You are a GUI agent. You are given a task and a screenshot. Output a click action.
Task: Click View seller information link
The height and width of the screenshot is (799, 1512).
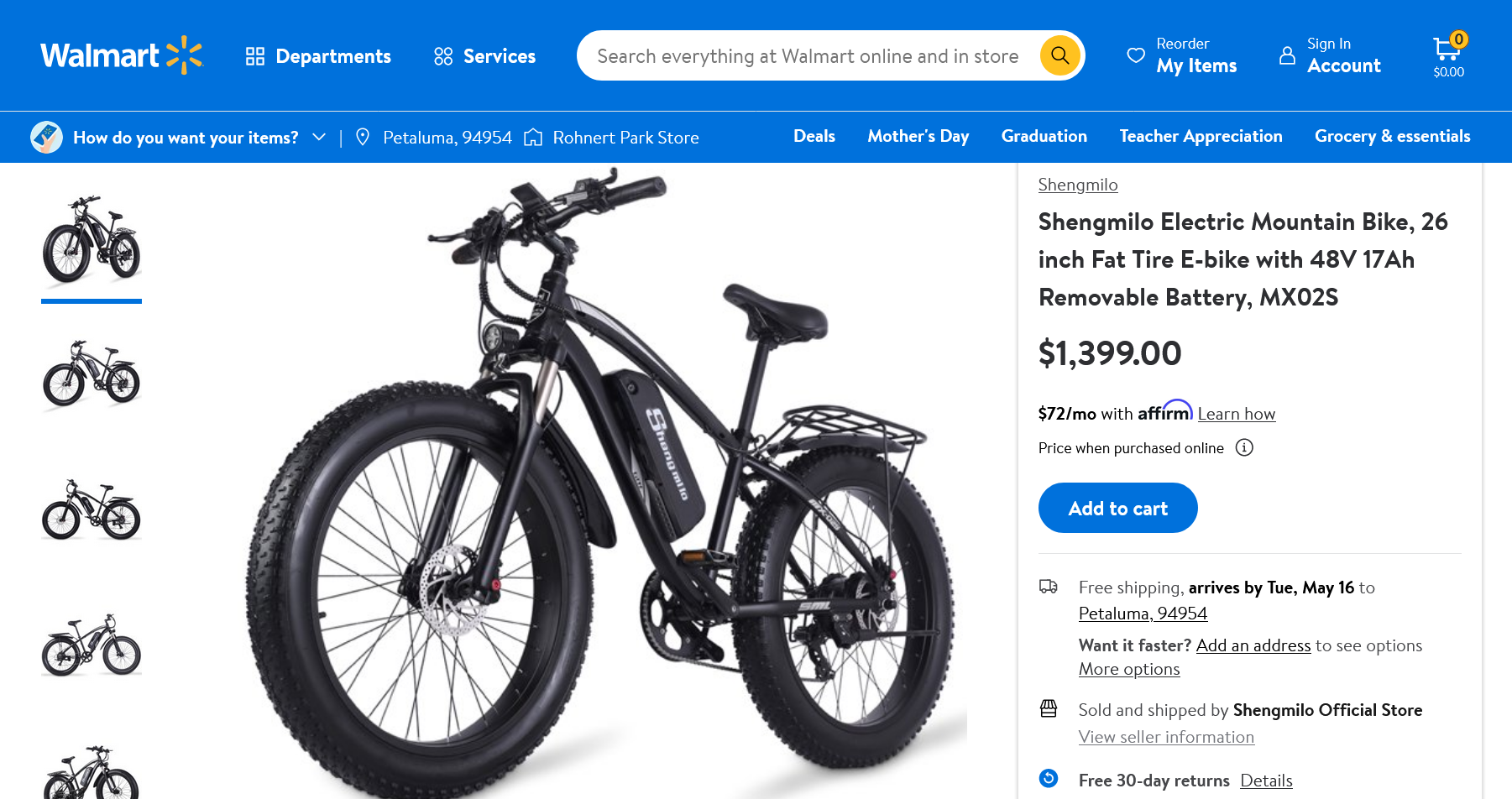tap(1166, 737)
